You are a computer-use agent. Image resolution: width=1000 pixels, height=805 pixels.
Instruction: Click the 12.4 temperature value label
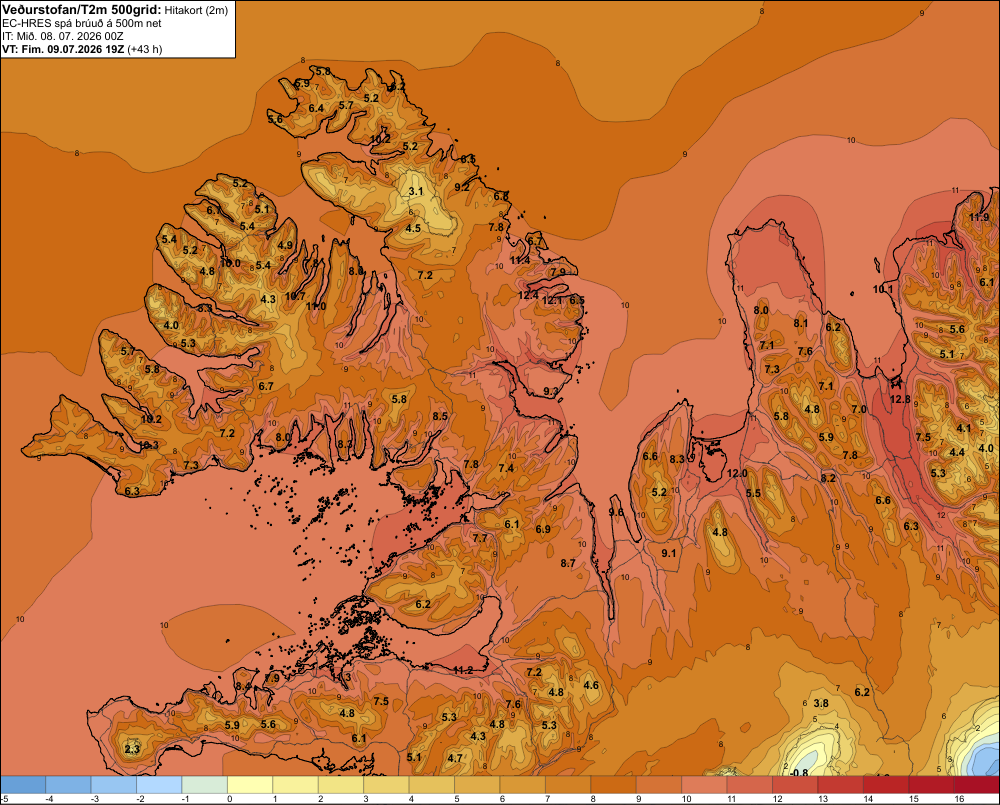pyautogui.click(x=528, y=295)
